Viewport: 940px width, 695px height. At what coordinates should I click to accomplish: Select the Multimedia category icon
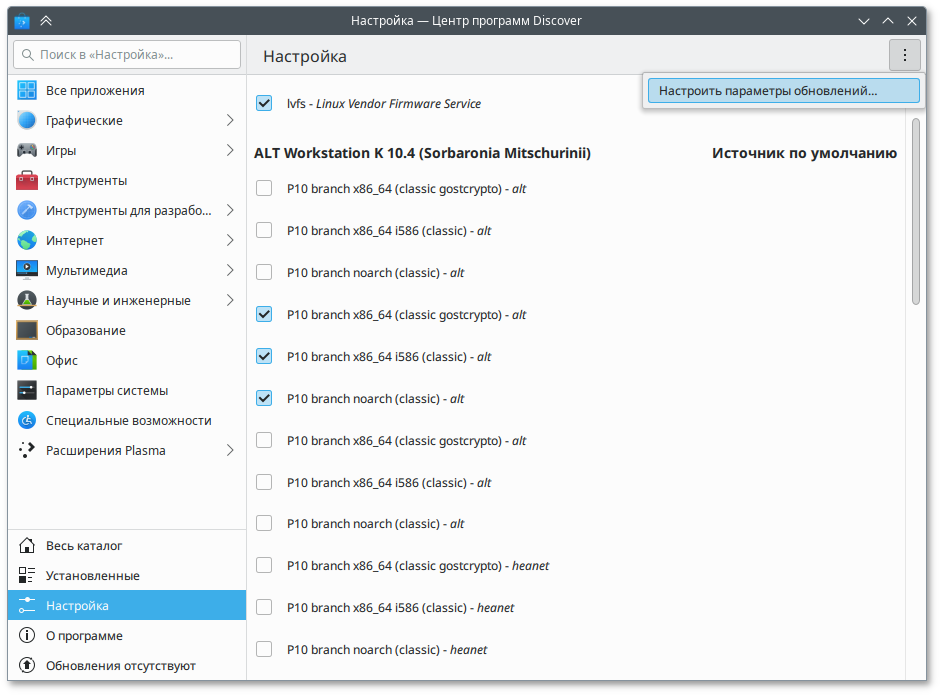coord(27,271)
